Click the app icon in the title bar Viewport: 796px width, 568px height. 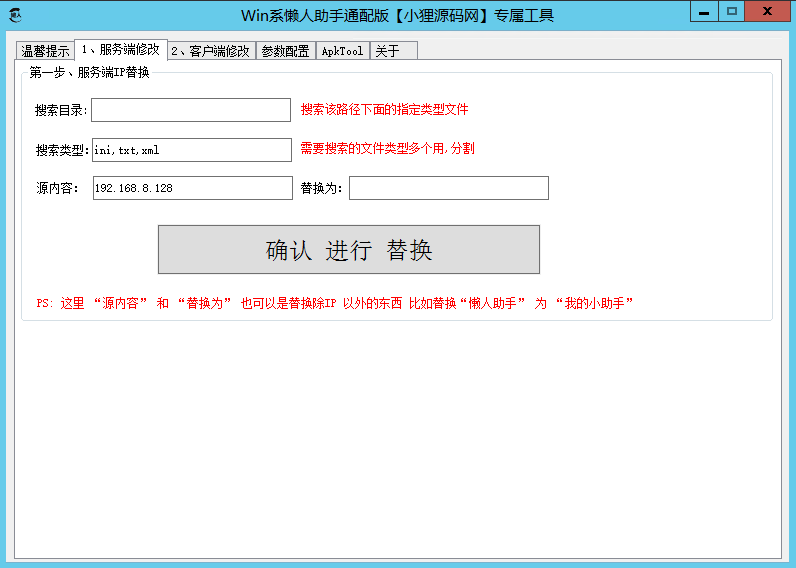(15, 15)
